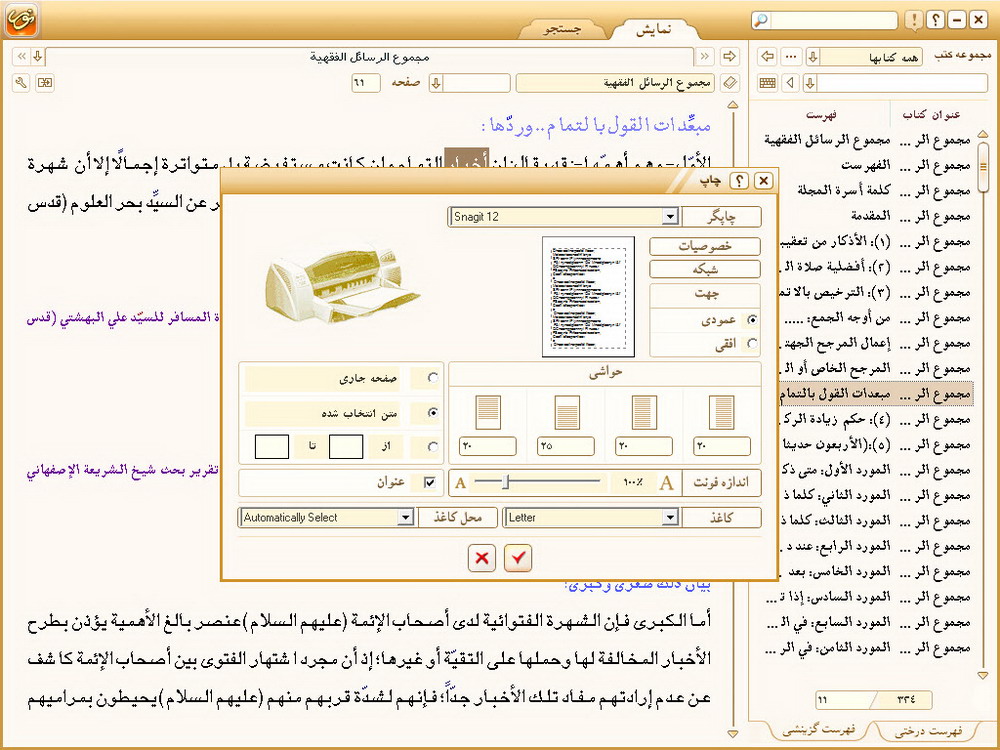
Task: Click the اندازه فونت font size button
Action: [721, 483]
